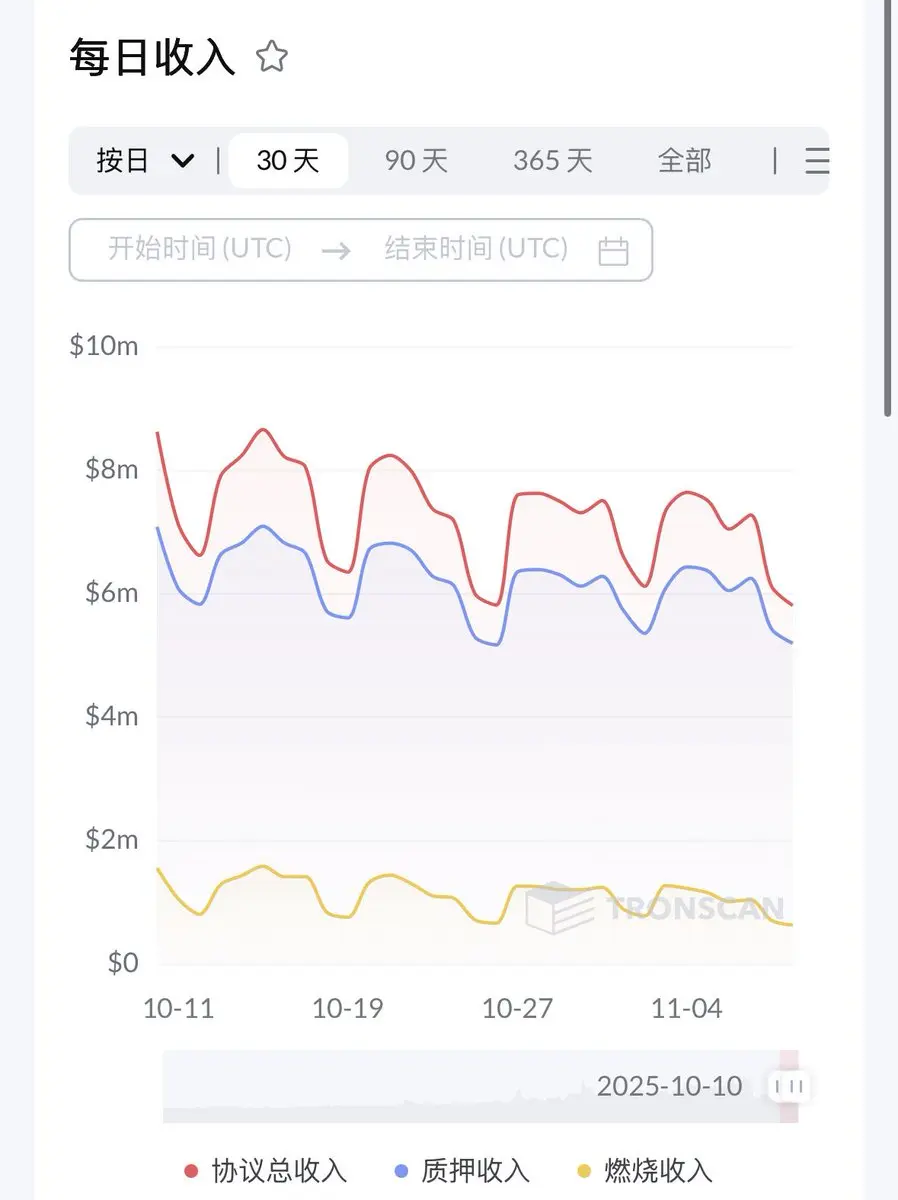Click the 10-19 x-axis date label
The height and width of the screenshot is (1200, 898).
point(347,1008)
